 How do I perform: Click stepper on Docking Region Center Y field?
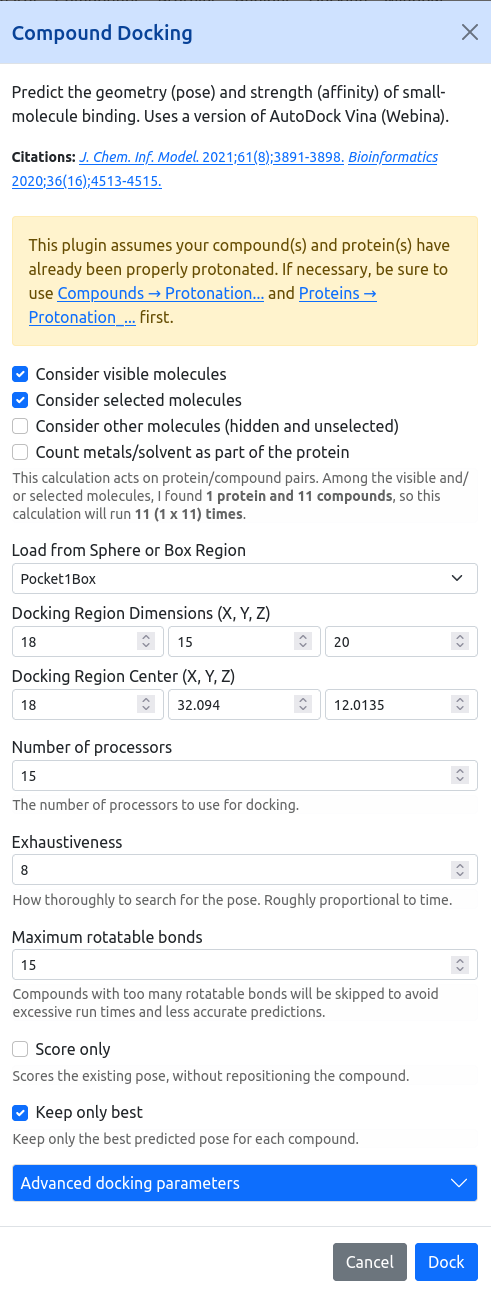303,705
